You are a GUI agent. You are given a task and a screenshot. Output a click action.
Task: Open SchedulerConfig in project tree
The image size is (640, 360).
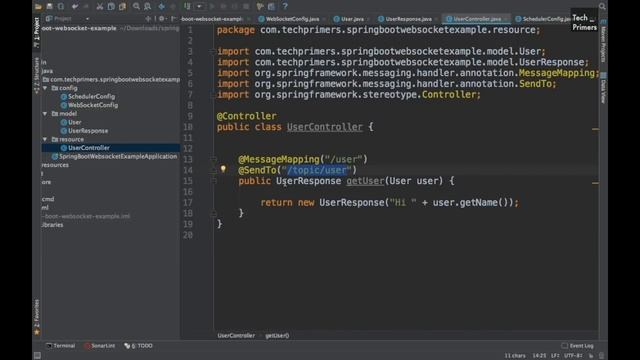[88, 96]
